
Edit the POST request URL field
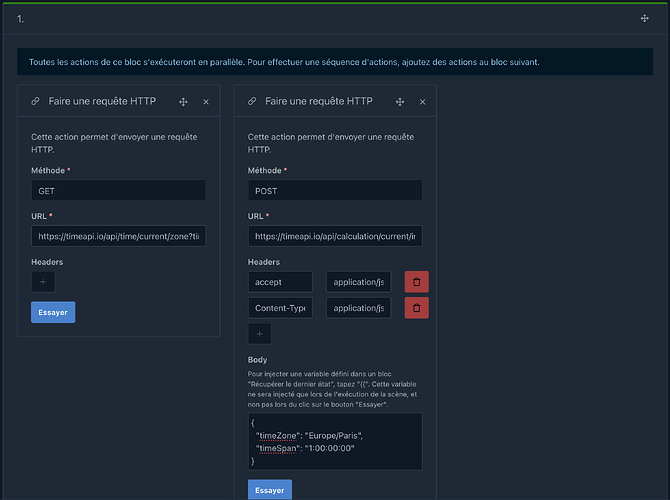coord(334,236)
